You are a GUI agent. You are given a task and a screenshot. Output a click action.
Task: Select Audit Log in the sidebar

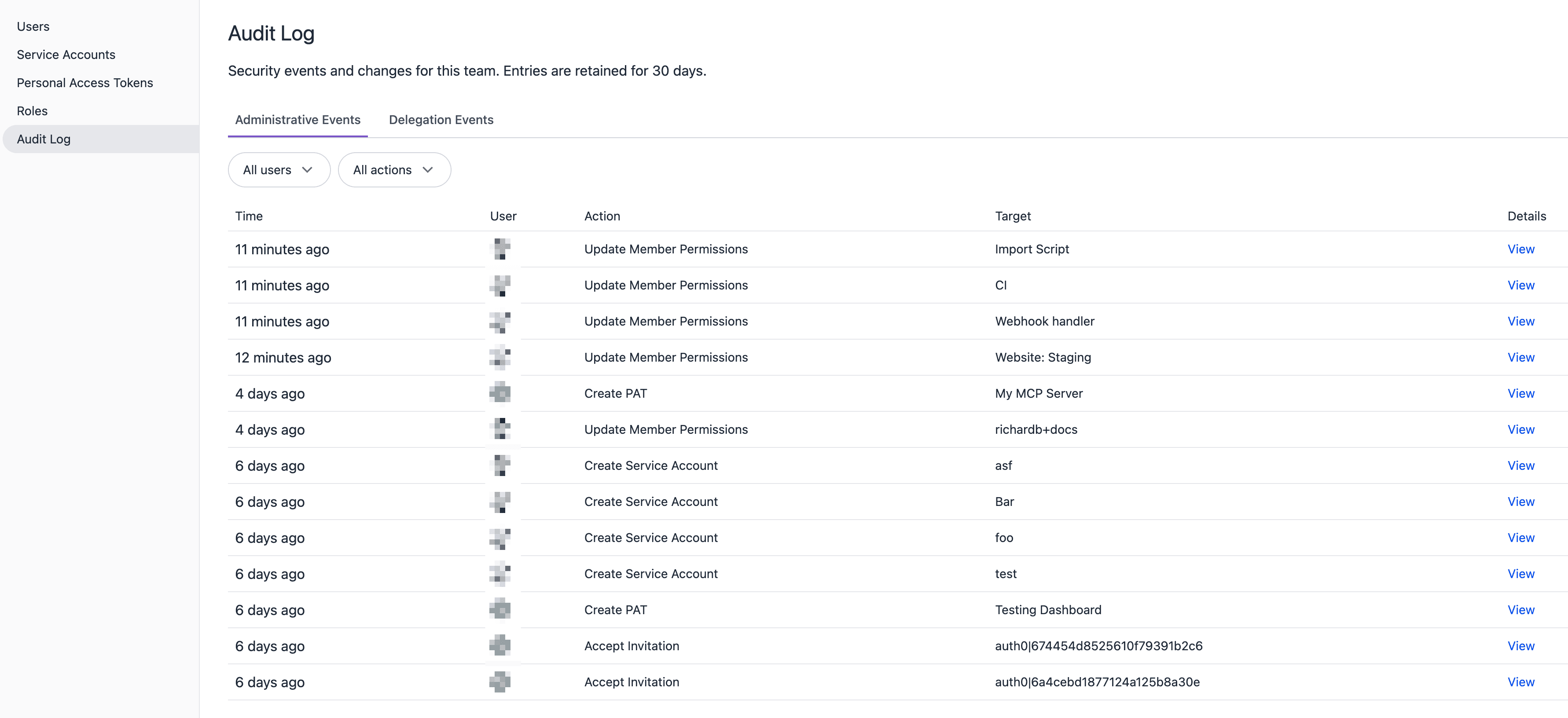click(x=101, y=139)
